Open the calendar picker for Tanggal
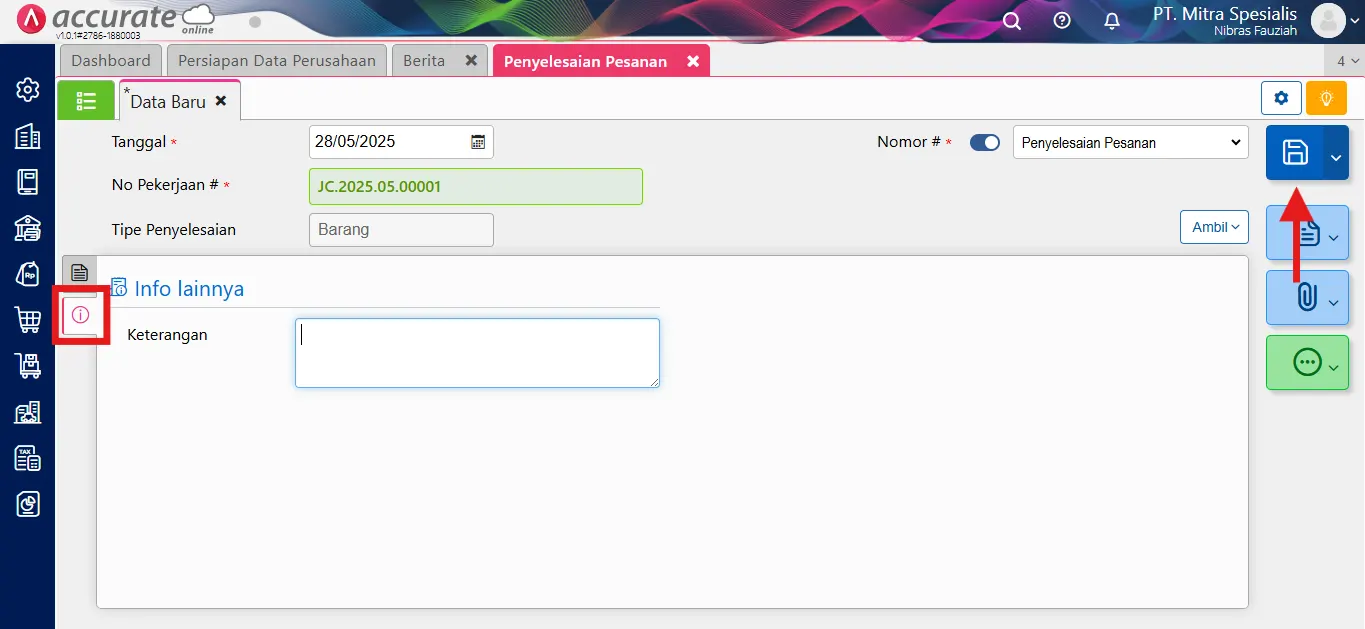This screenshot has width=1365, height=629. click(478, 142)
